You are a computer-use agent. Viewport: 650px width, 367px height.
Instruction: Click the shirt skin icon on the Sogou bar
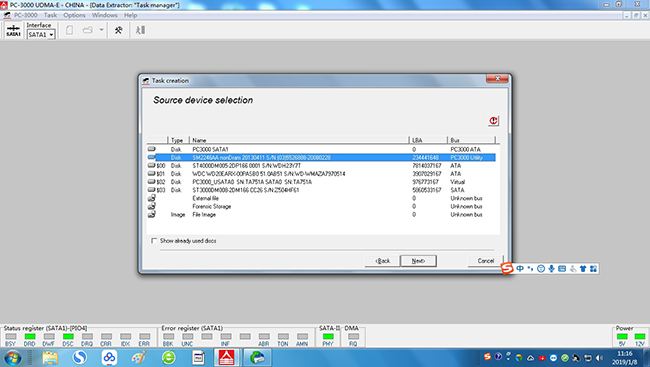(x=583, y=269)
